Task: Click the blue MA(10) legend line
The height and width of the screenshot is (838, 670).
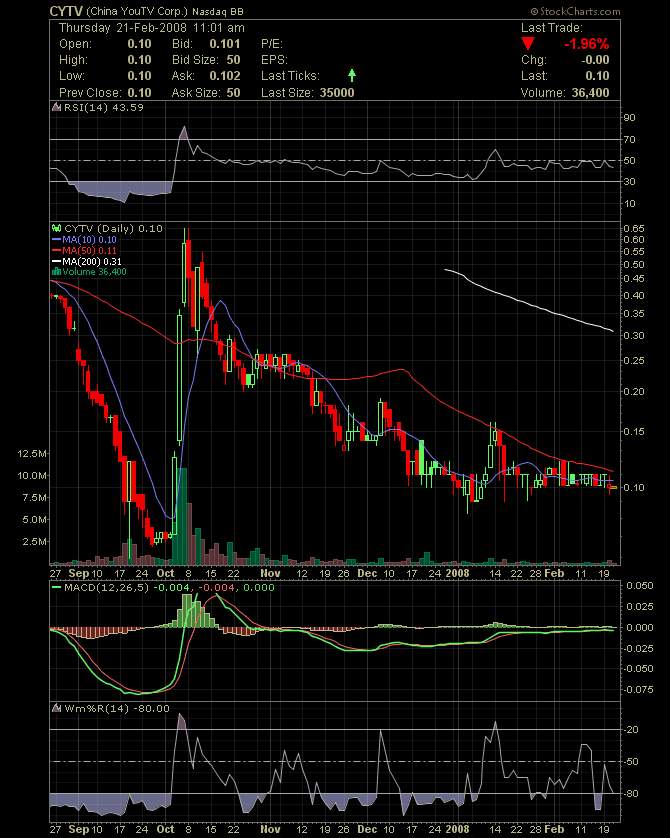Action: [x=57, y=239]
